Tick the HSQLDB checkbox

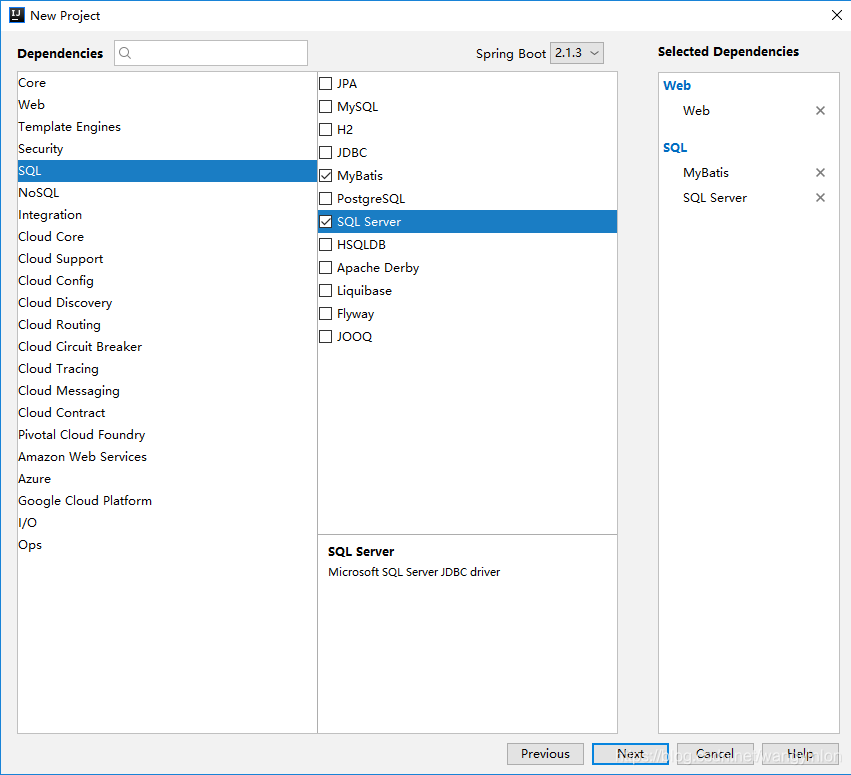tap(326, 245)
